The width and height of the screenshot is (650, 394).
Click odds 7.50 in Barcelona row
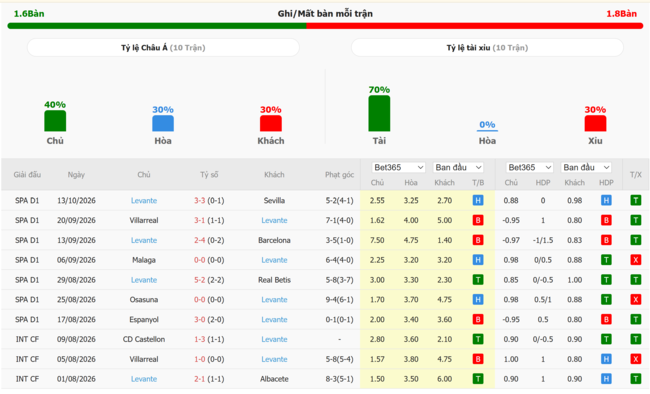377,241
